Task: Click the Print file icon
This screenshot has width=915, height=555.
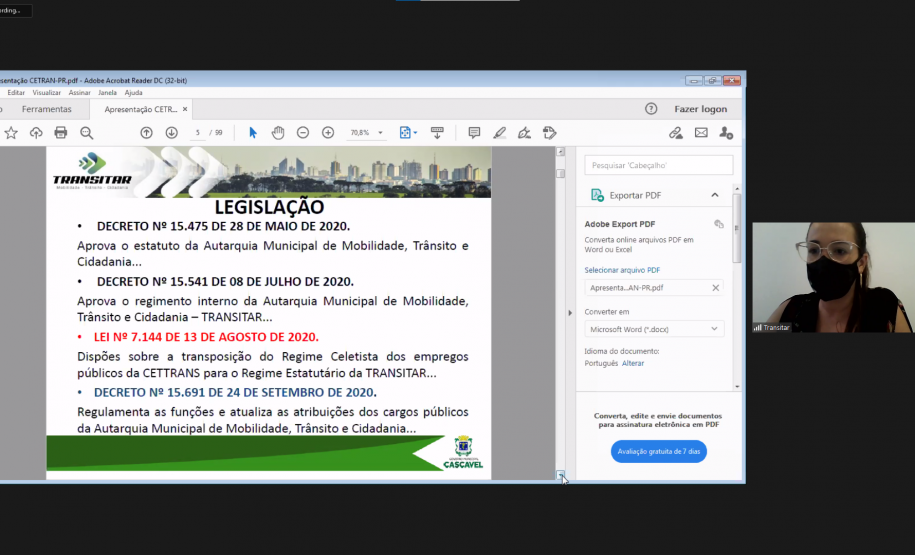Action: tap(61, 133)
